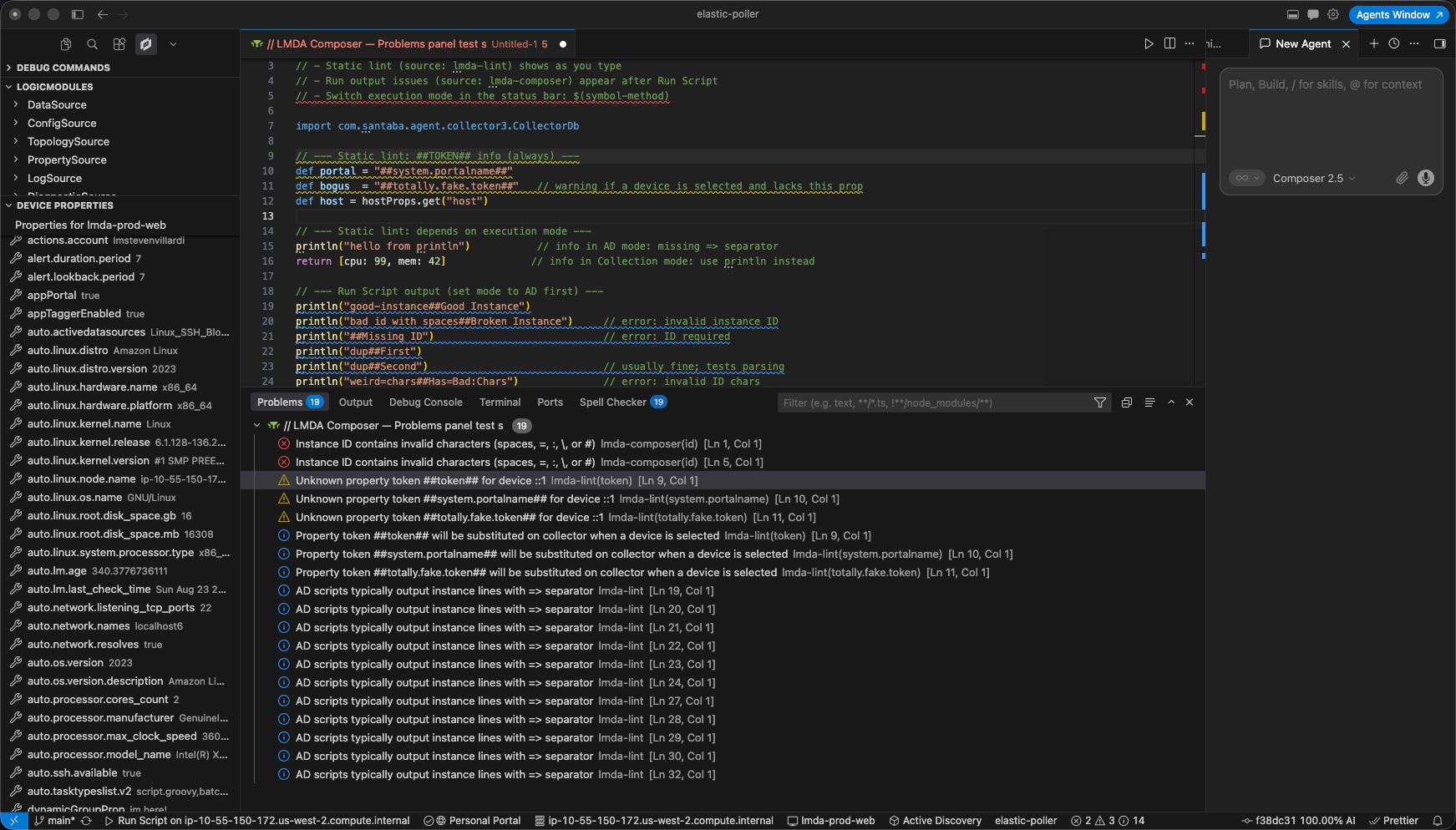Select the LMDA Composer sidebar icon
Image resolution: width=1456 pixels, height=830 pixels.
[146, 44]
